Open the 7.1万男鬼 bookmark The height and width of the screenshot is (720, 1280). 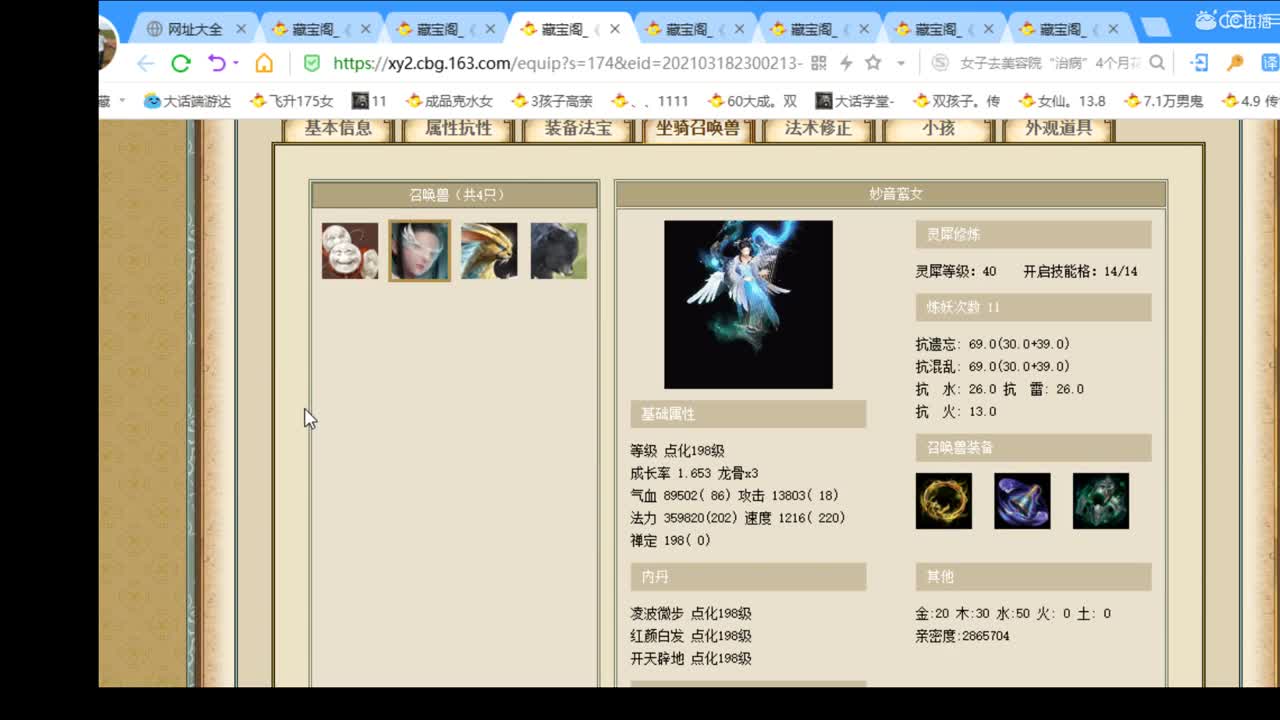1164,101
